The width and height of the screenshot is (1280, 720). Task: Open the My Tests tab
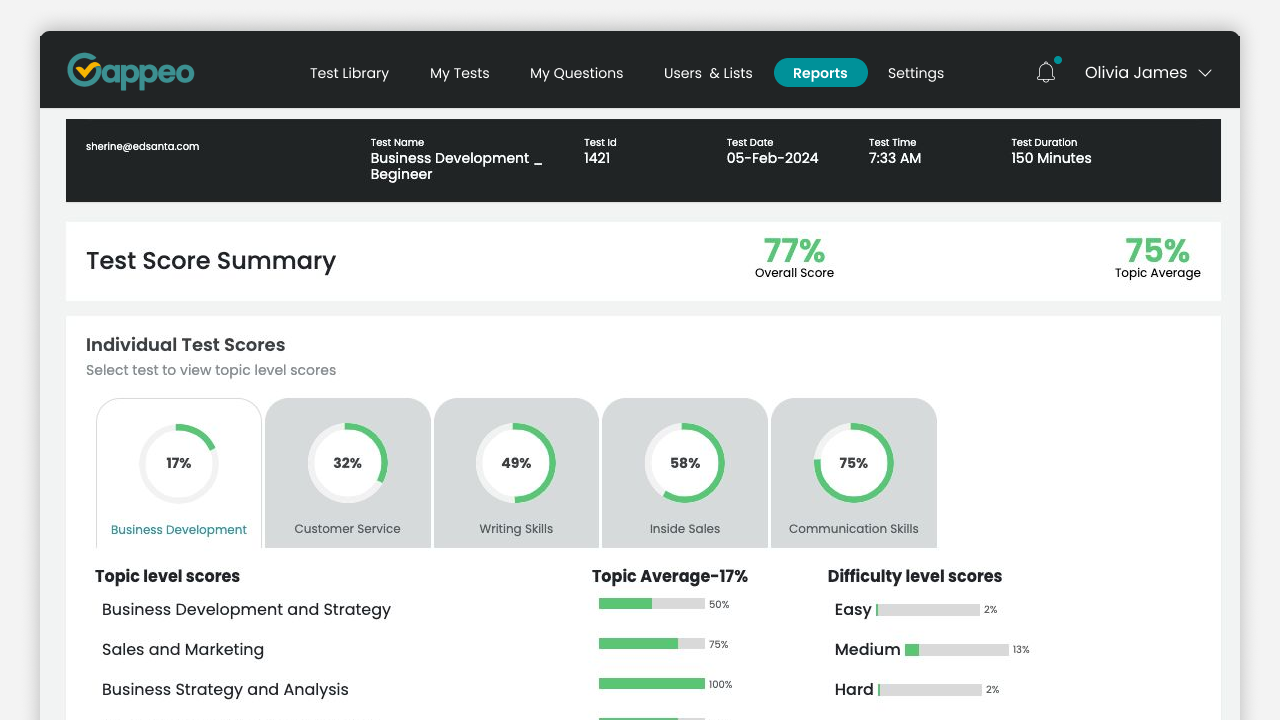459,73
